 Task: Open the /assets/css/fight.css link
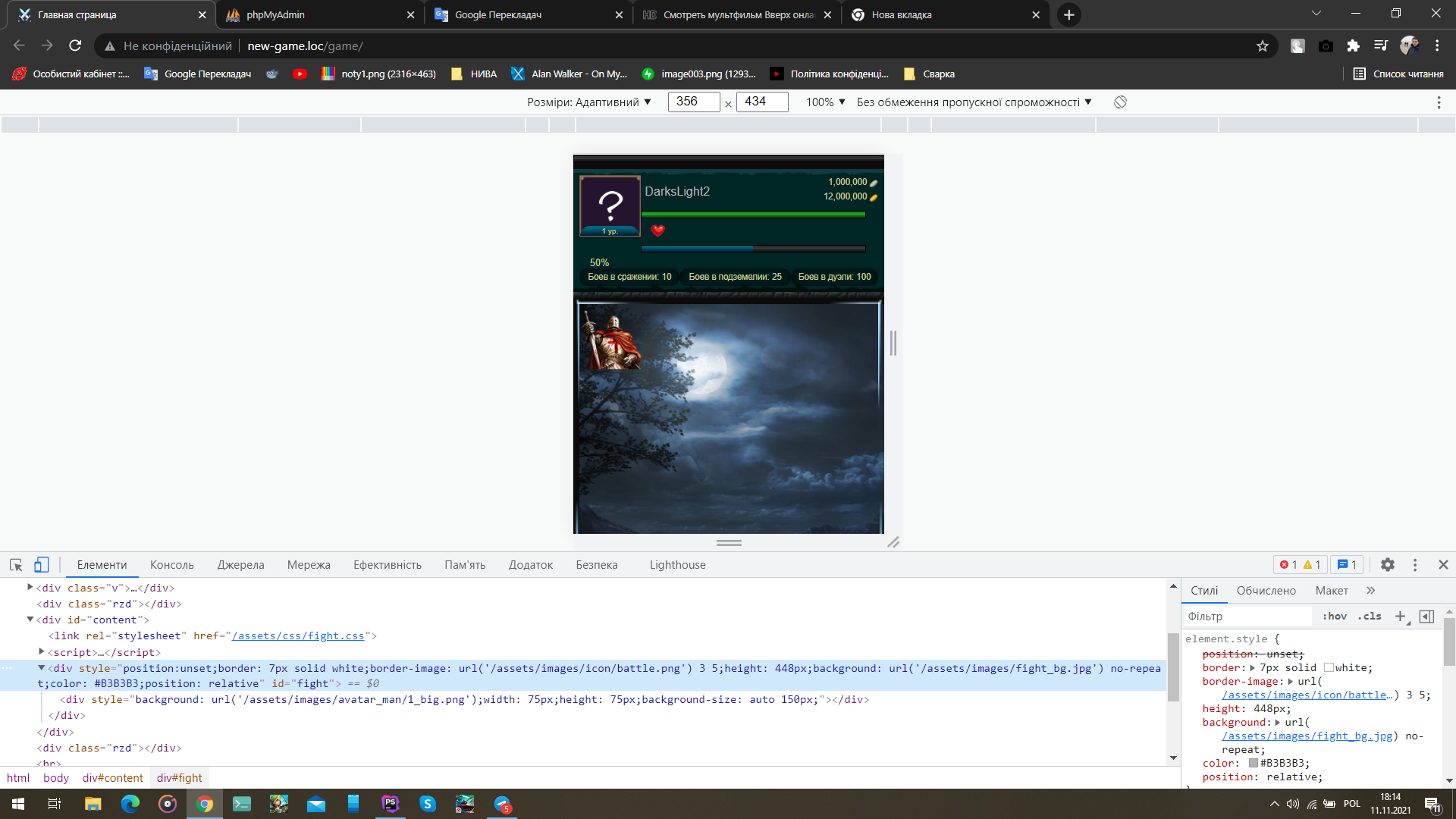298,636
